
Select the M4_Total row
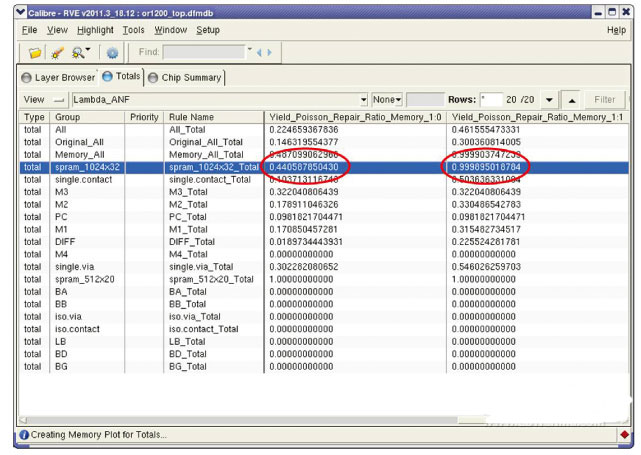(324, 255)
